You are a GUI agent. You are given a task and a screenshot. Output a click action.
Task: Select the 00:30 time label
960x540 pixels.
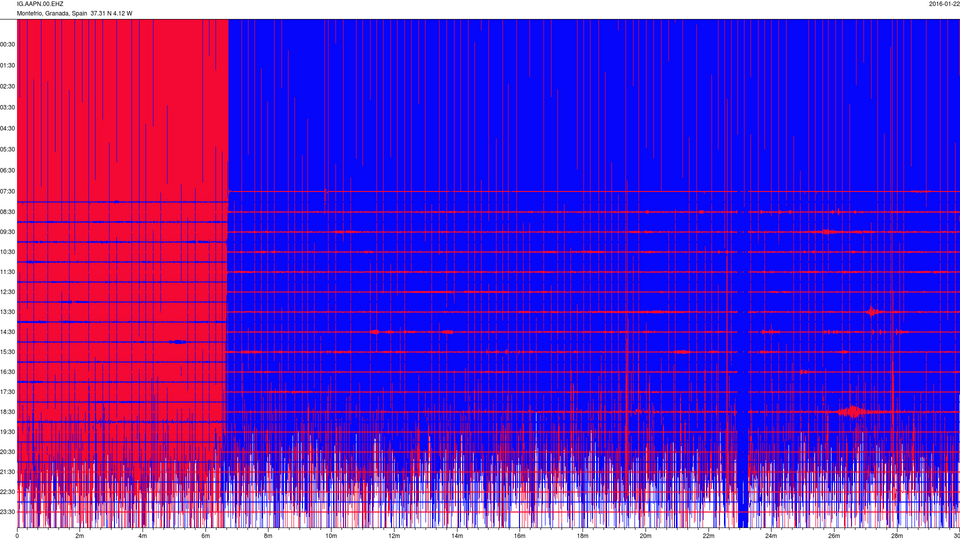click(7, 45)
